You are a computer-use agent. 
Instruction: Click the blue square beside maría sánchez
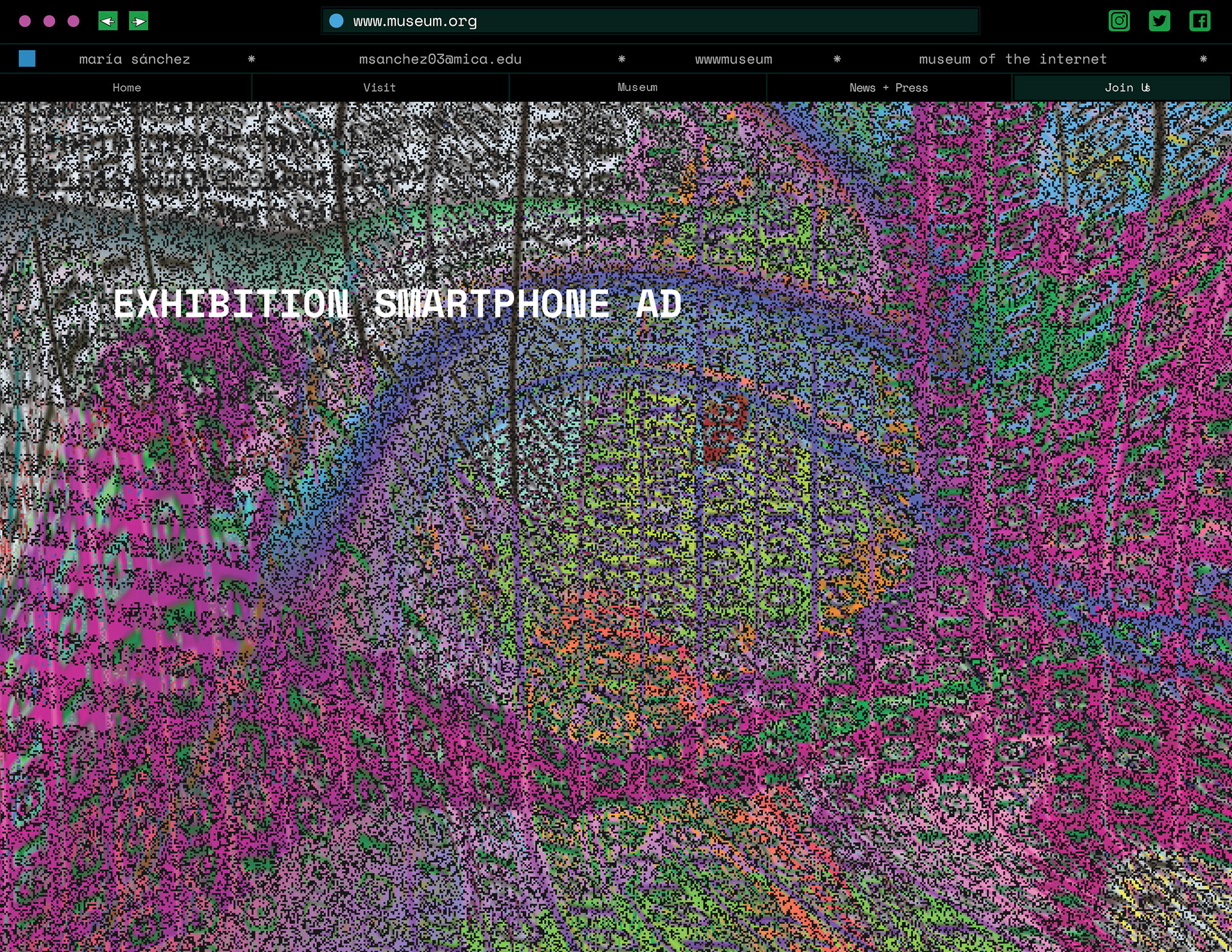point(27,59)
